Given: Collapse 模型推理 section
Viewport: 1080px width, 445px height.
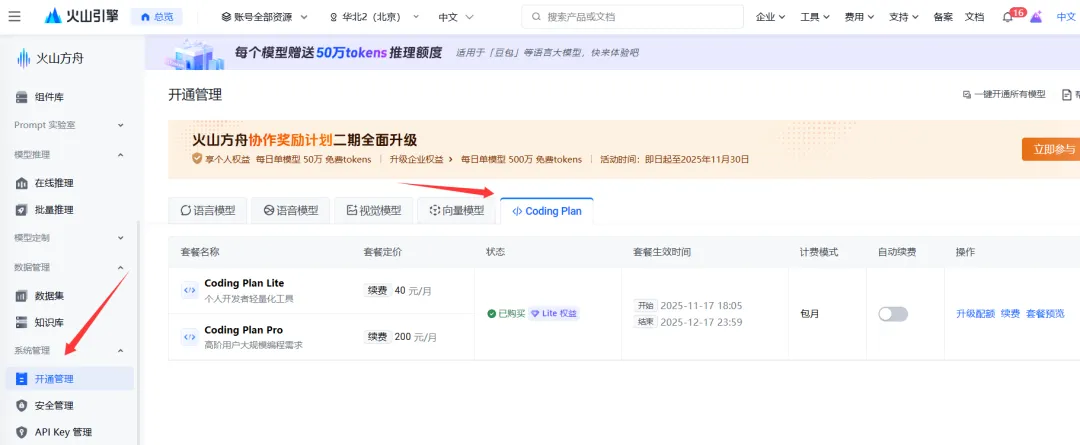Looking at the screenshot, I should (69, 155).
